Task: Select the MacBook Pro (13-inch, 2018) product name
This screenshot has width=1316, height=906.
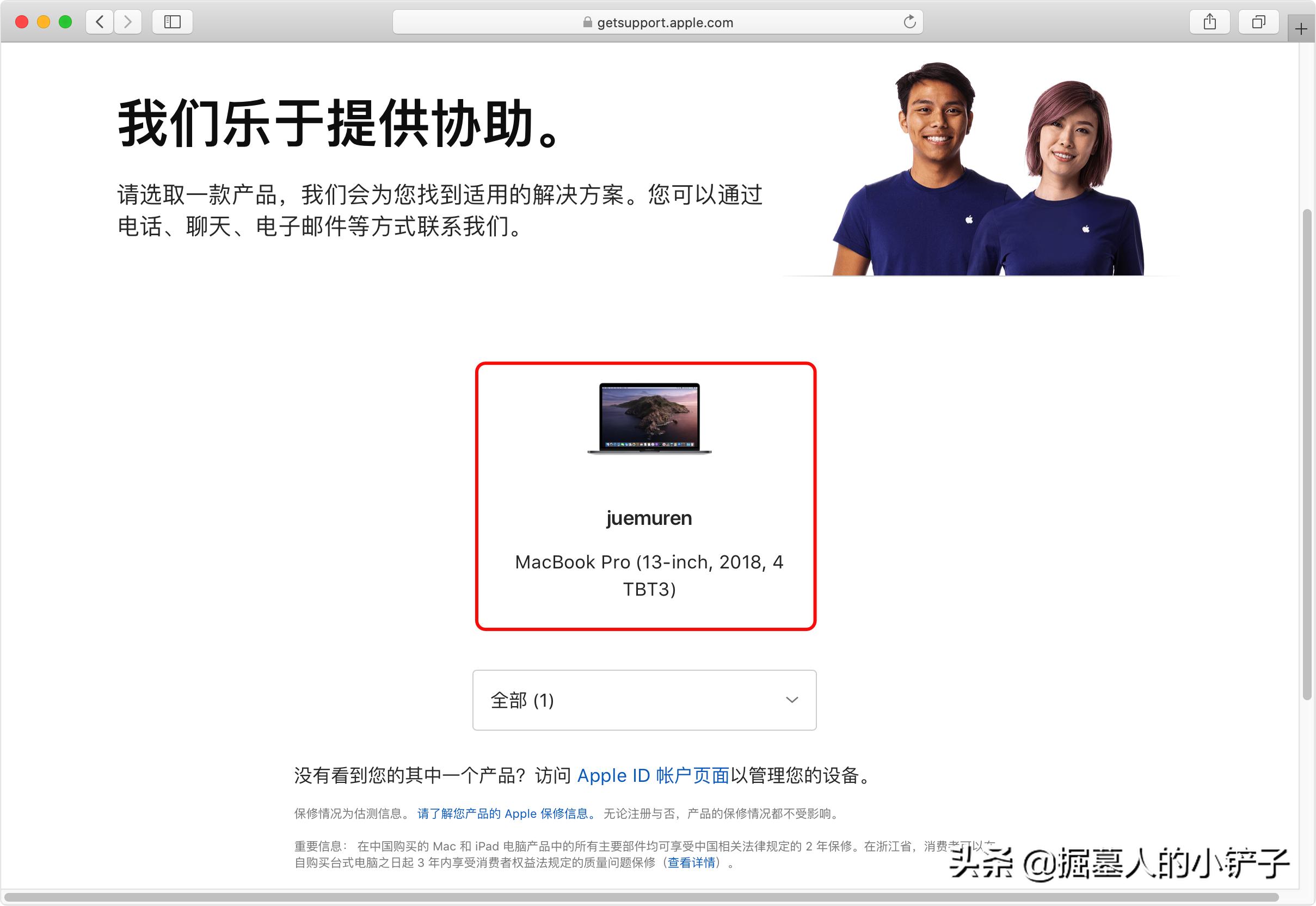Action: (648, 576)
